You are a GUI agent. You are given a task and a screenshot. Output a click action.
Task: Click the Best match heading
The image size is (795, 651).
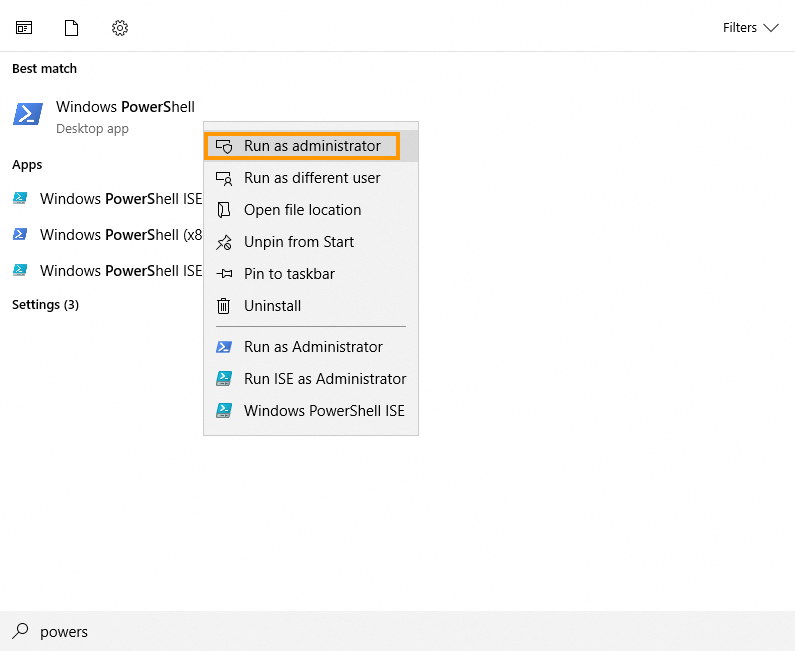45,68
